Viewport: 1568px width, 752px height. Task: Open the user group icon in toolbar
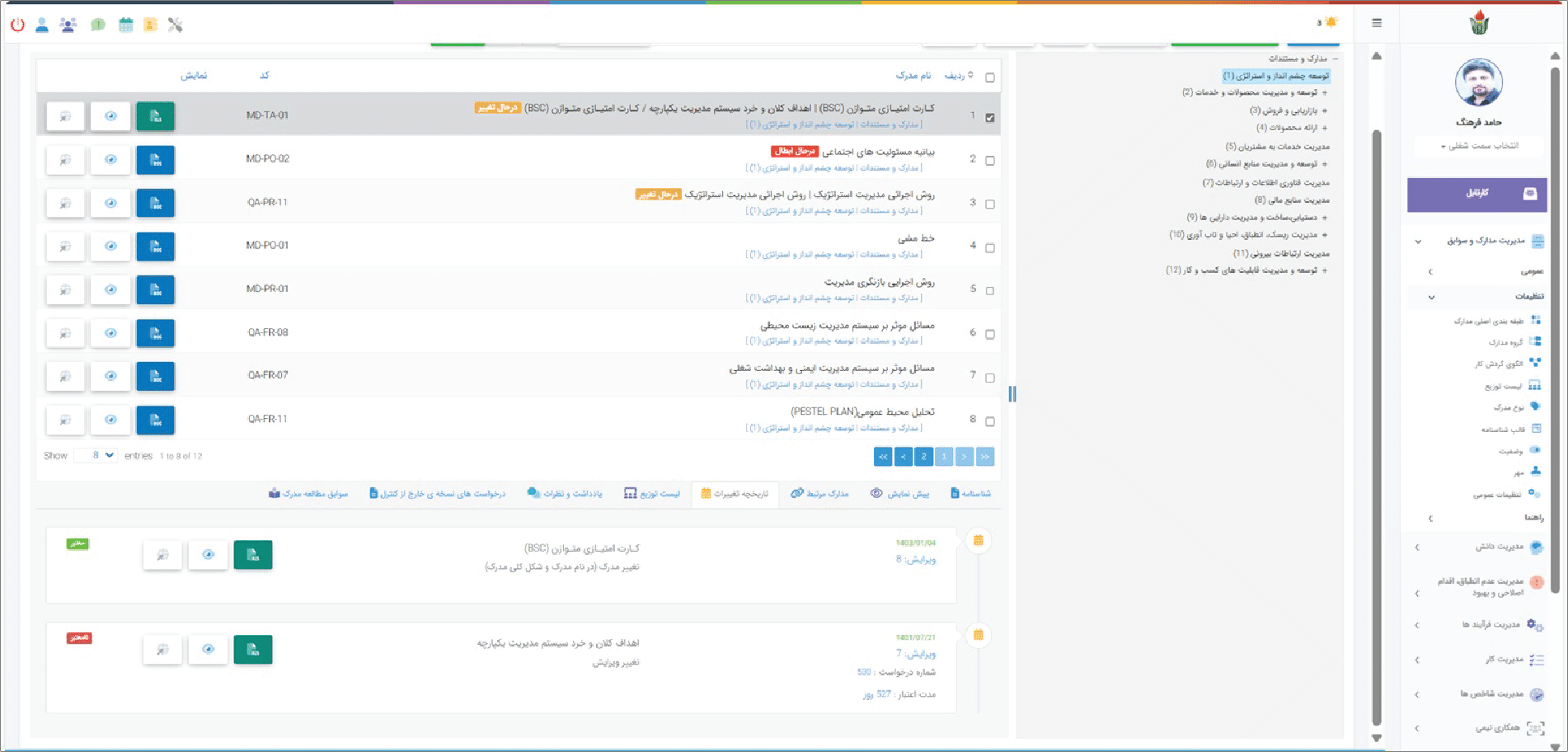click(68, 25)
